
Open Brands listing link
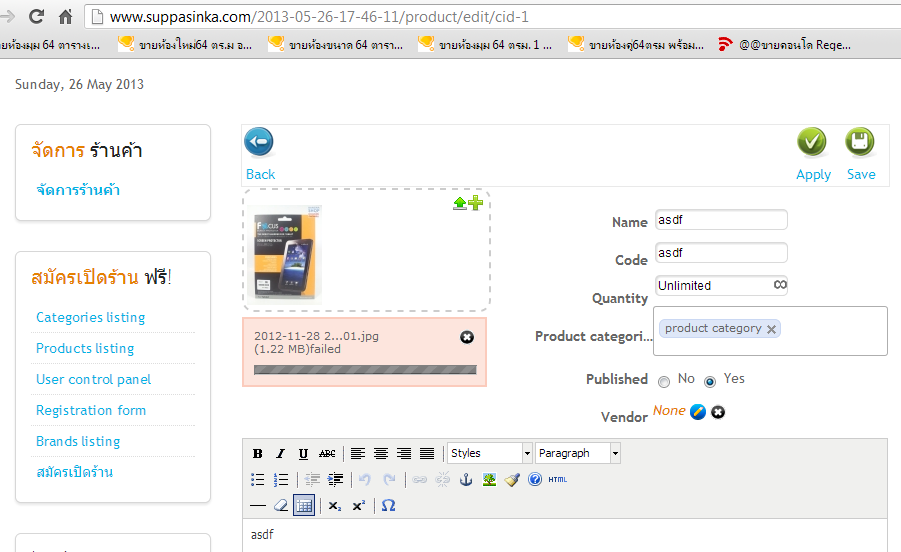click(x=78, y=441)
